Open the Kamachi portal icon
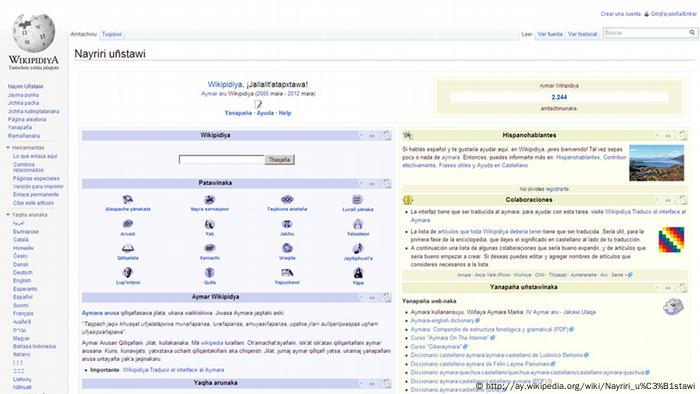The width and height of the screenshot is (700, 394). click(209, 249)
